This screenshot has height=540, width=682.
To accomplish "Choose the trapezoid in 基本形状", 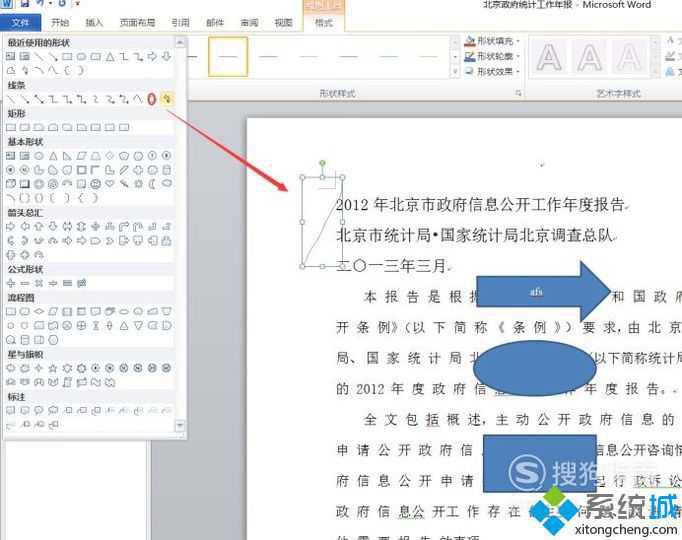I will pyautogui.click(x=95, y=156).
